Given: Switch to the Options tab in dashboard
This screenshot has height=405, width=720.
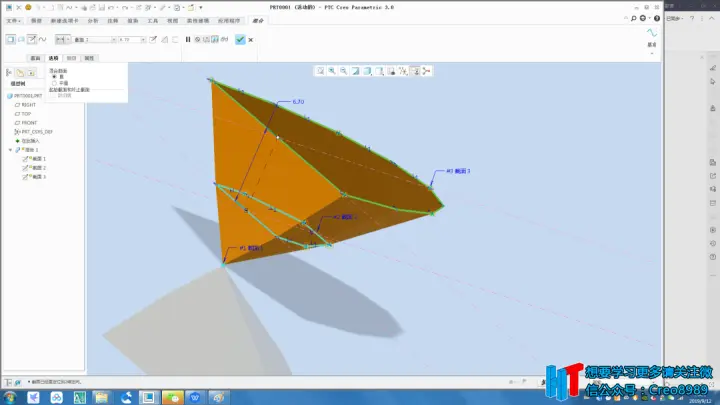Looking at the screenshot, I should pyautogui.click(x=54, y=58).
